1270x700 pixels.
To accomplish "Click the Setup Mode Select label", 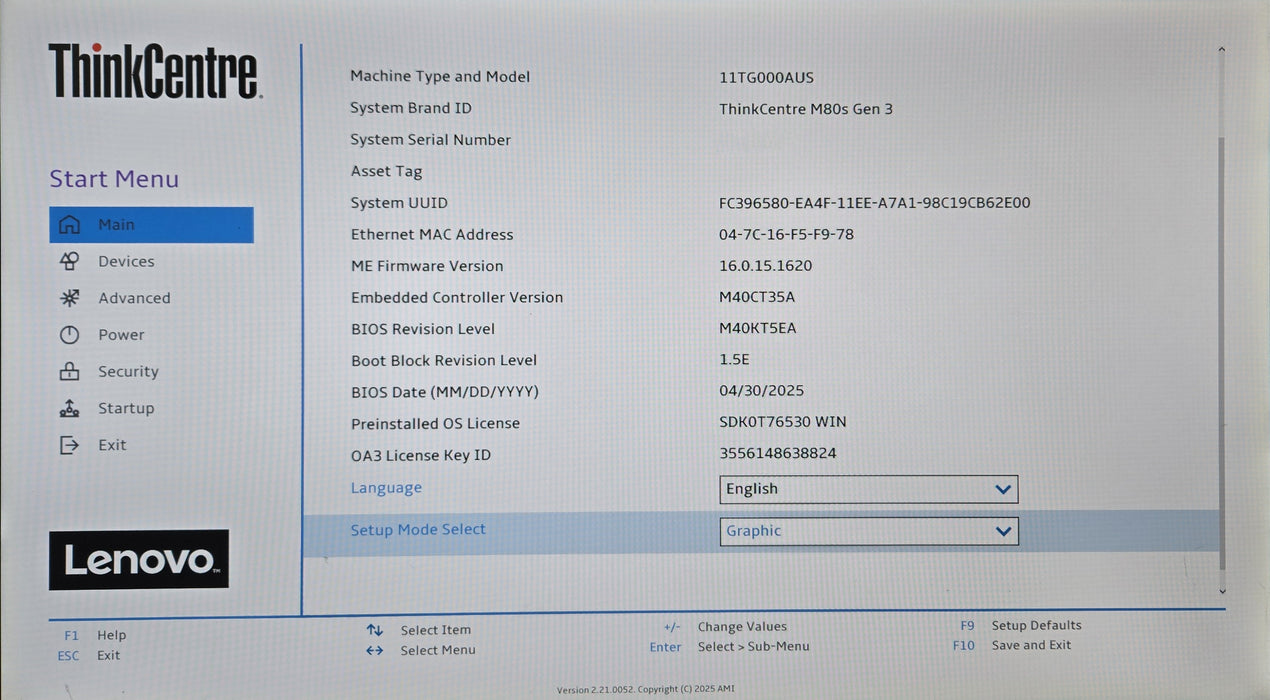I will click(x=418, y=530).
